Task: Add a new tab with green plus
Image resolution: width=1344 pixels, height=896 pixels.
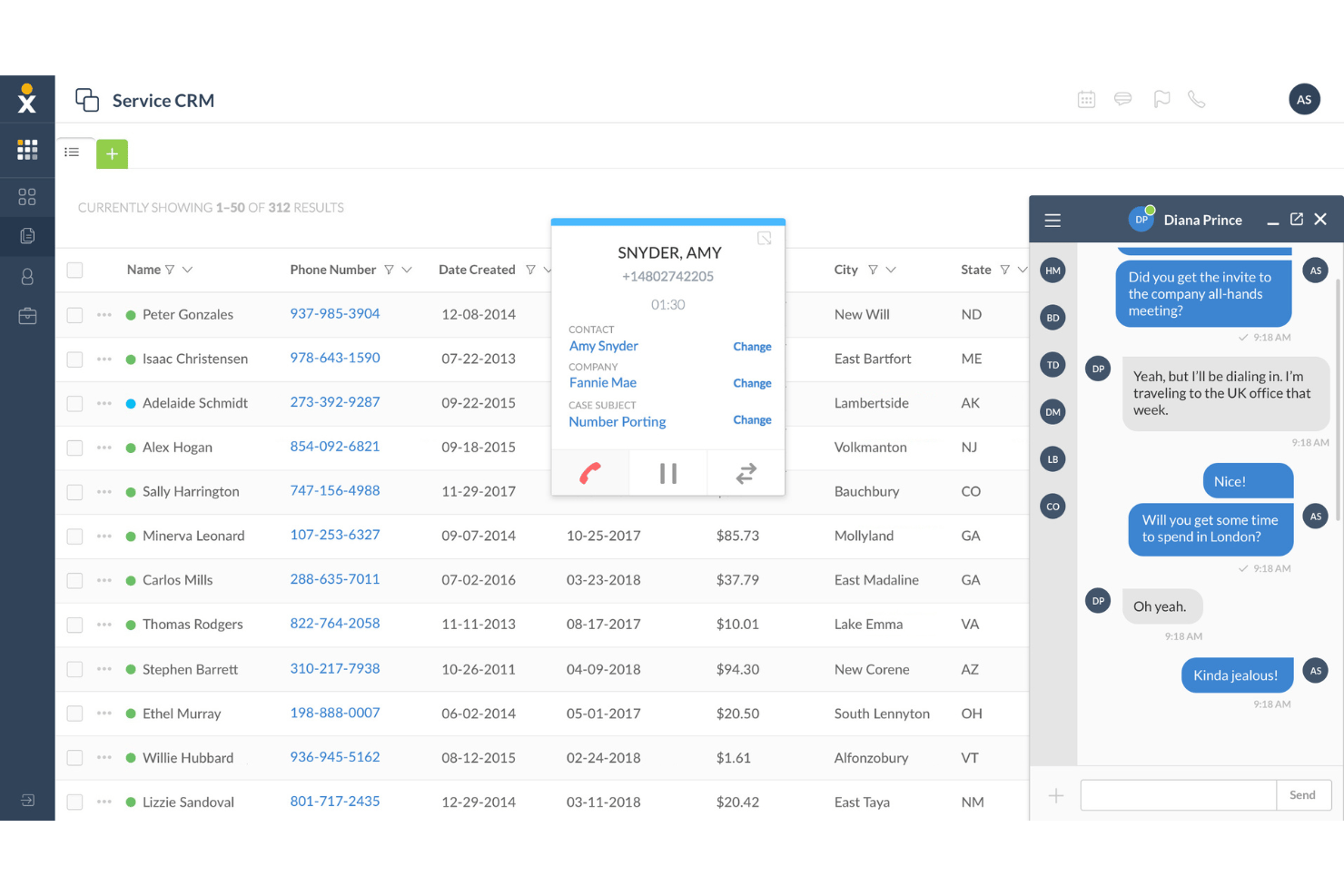Action: point(112,154)
